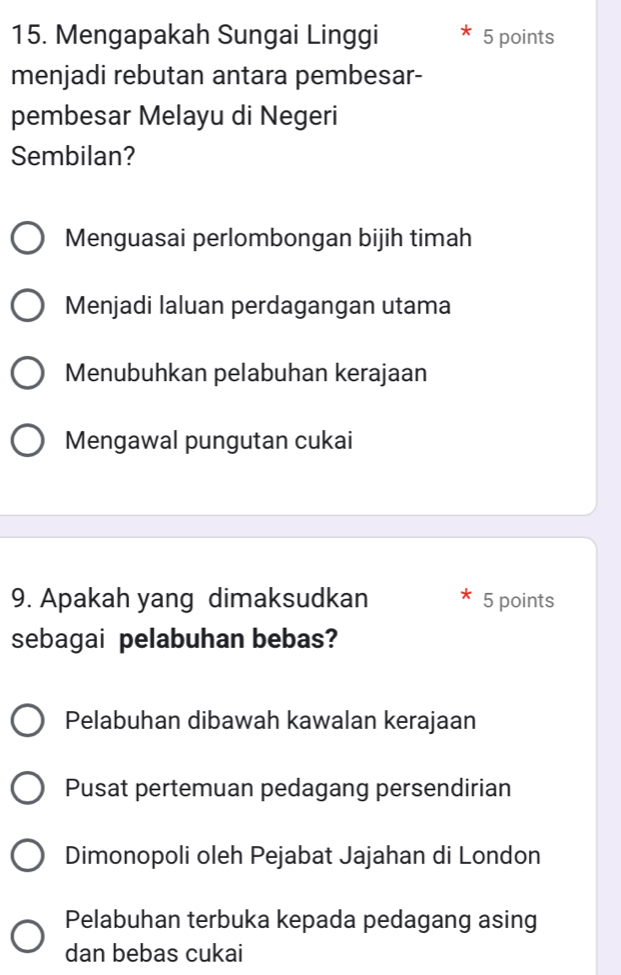Choose radio circle beside Menjadi laluan perdagangan utama
Screen dimensions: 621x975
click(x=28, y=307)
